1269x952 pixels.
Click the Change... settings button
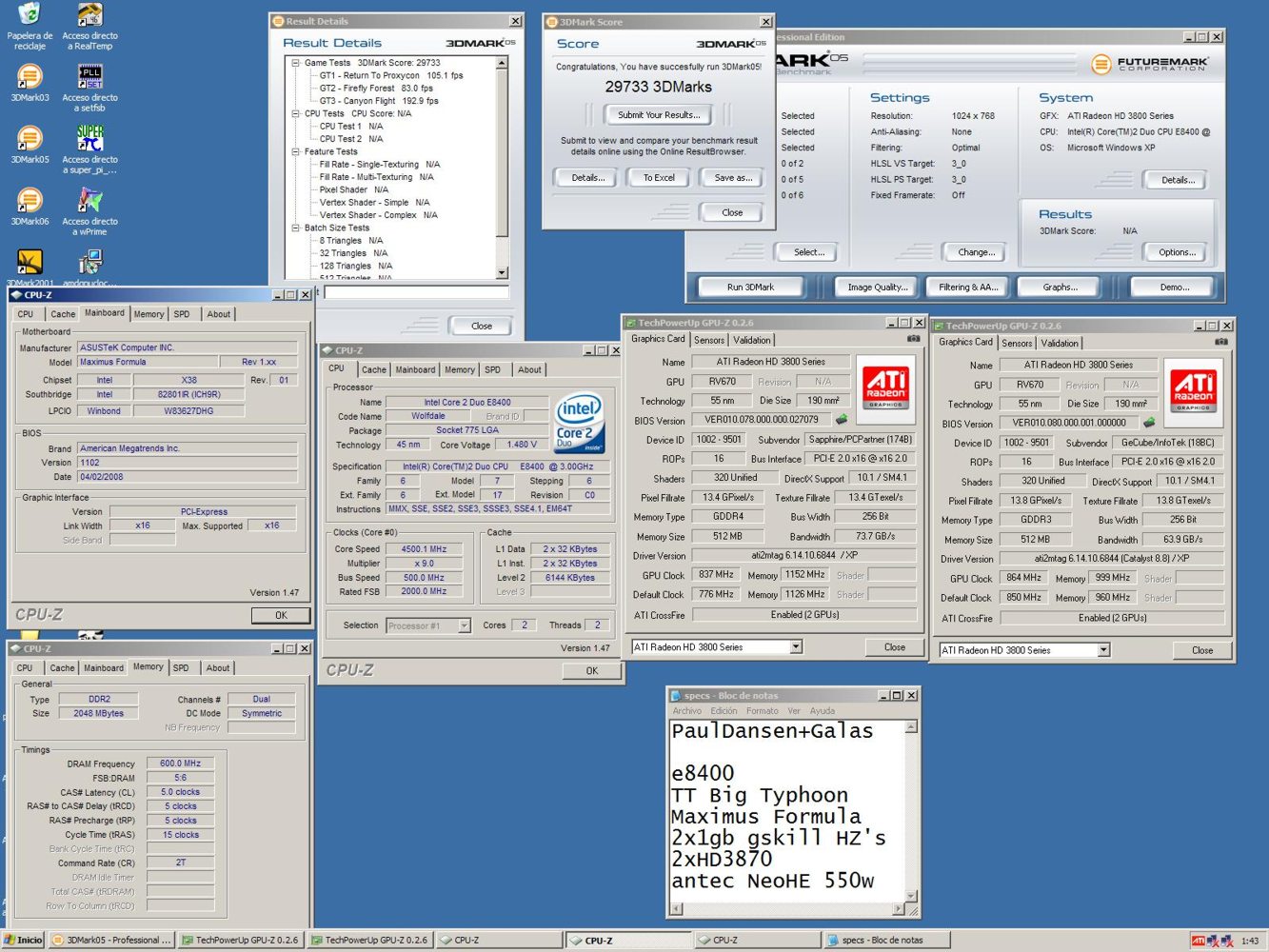coord(976,252)
